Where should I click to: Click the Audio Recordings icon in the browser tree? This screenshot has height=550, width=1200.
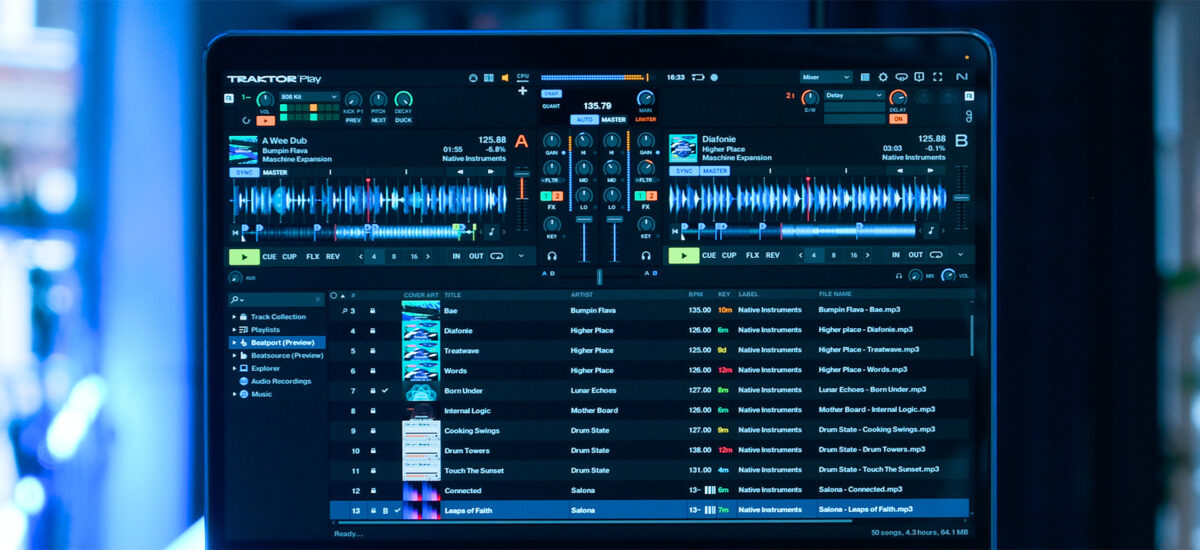243,381
